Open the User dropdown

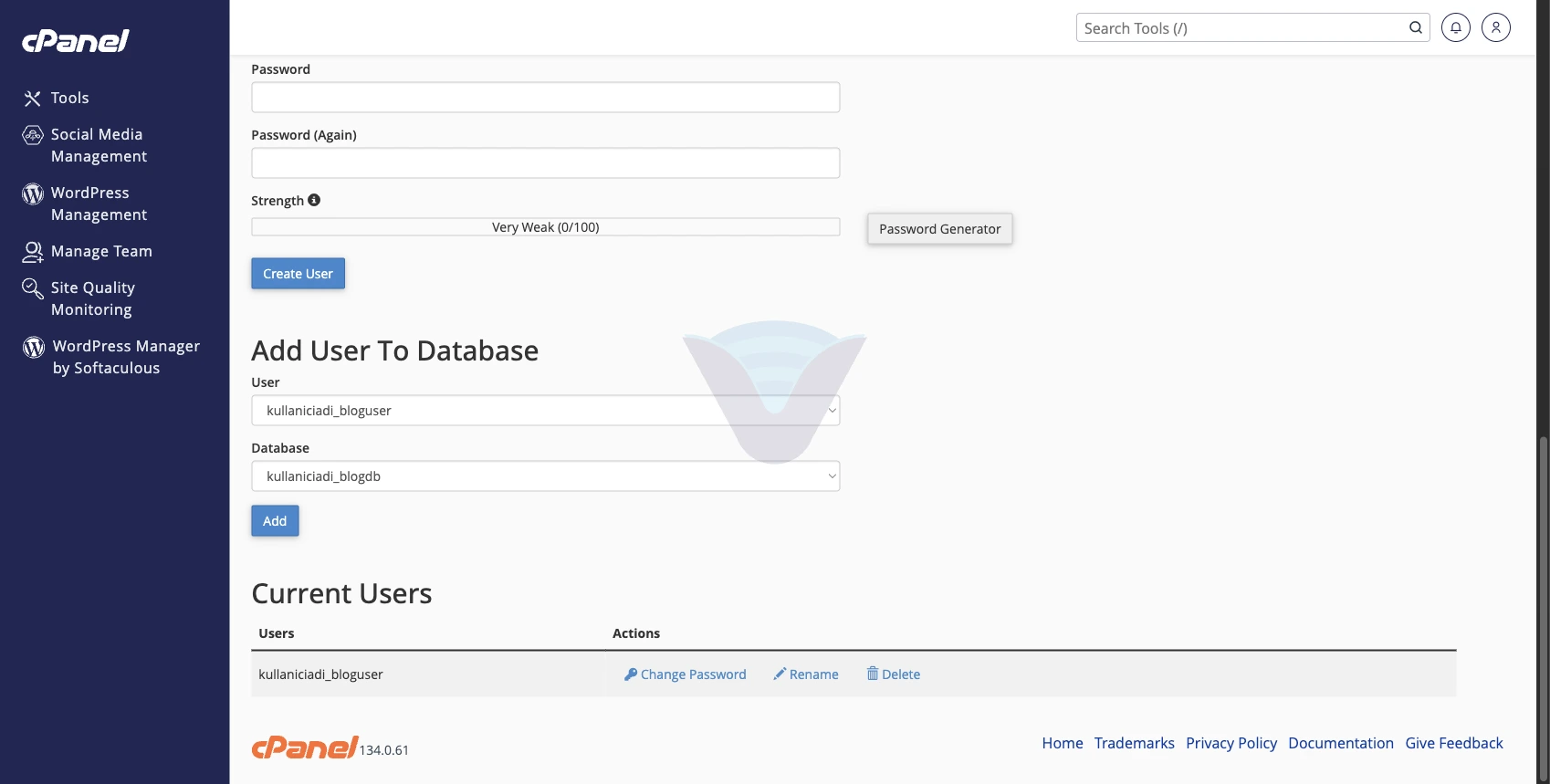546,411
